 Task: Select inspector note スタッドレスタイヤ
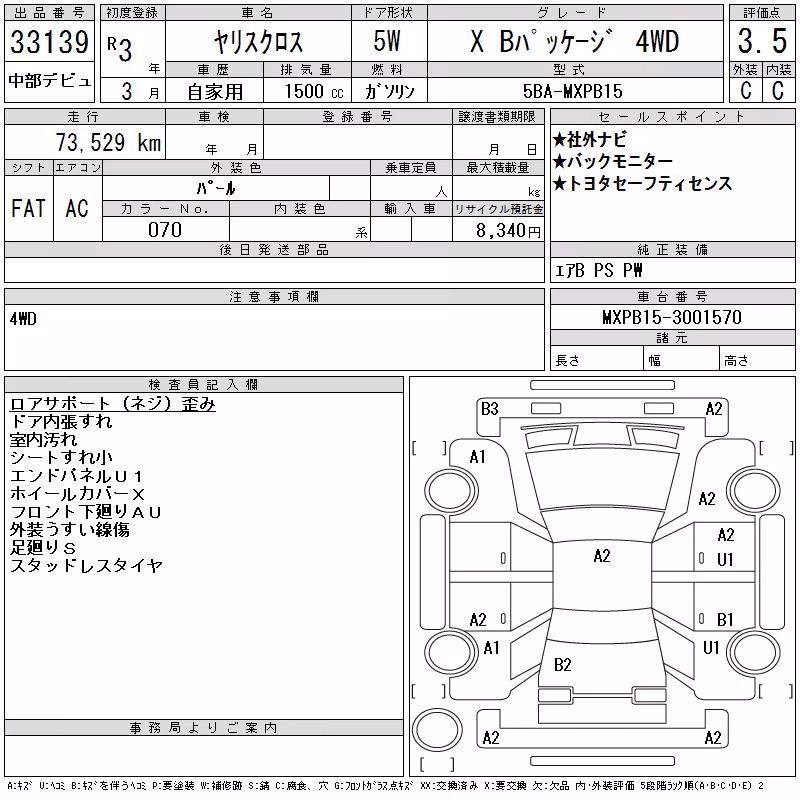point(86,566)
